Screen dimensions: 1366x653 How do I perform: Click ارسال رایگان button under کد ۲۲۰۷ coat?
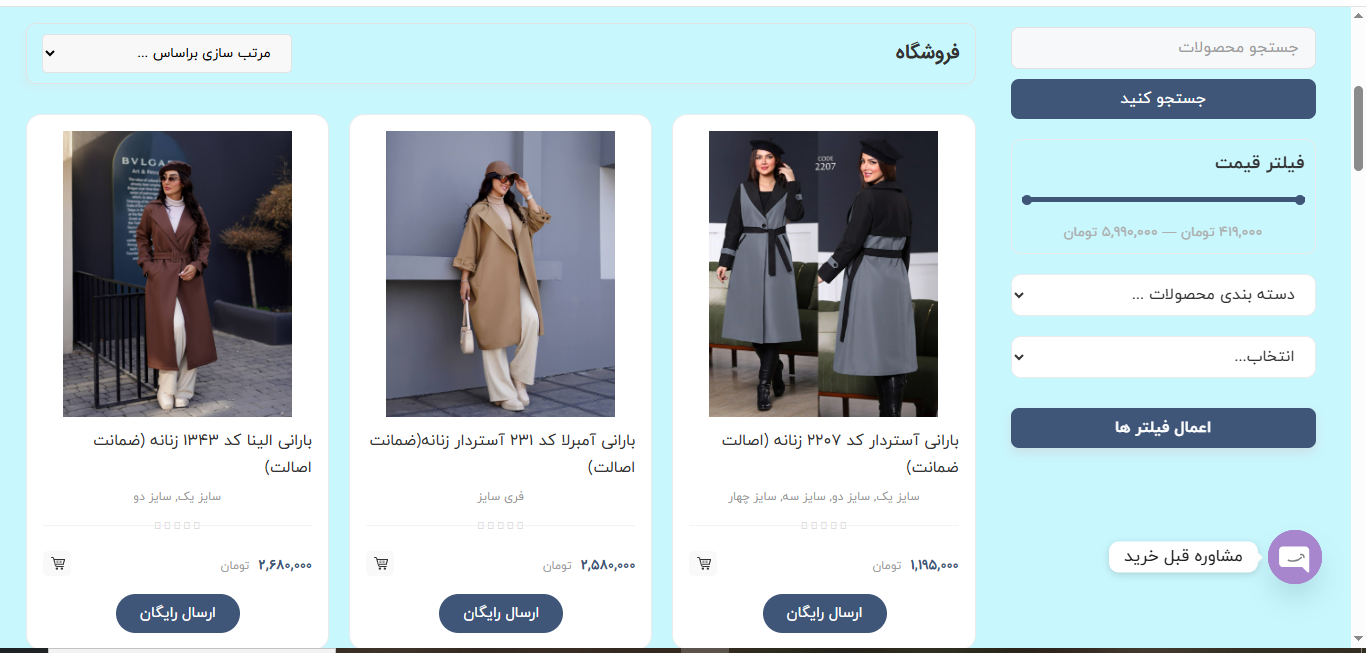point(825,613)
